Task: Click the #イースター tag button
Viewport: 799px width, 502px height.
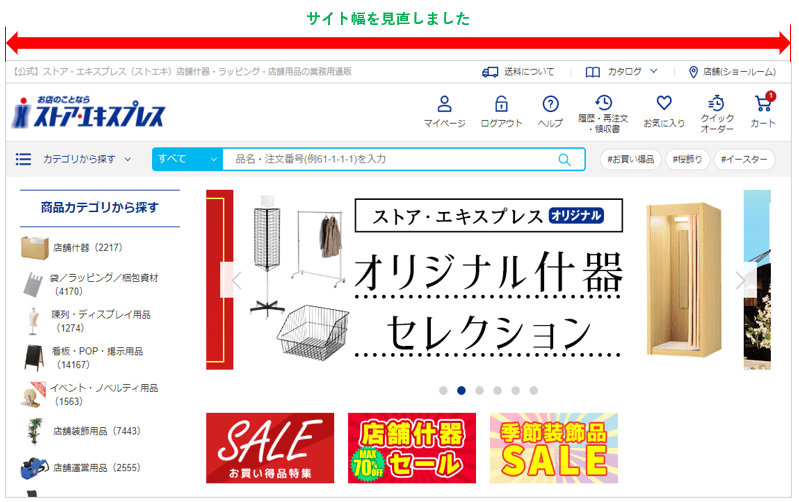Action: point(744,159)
